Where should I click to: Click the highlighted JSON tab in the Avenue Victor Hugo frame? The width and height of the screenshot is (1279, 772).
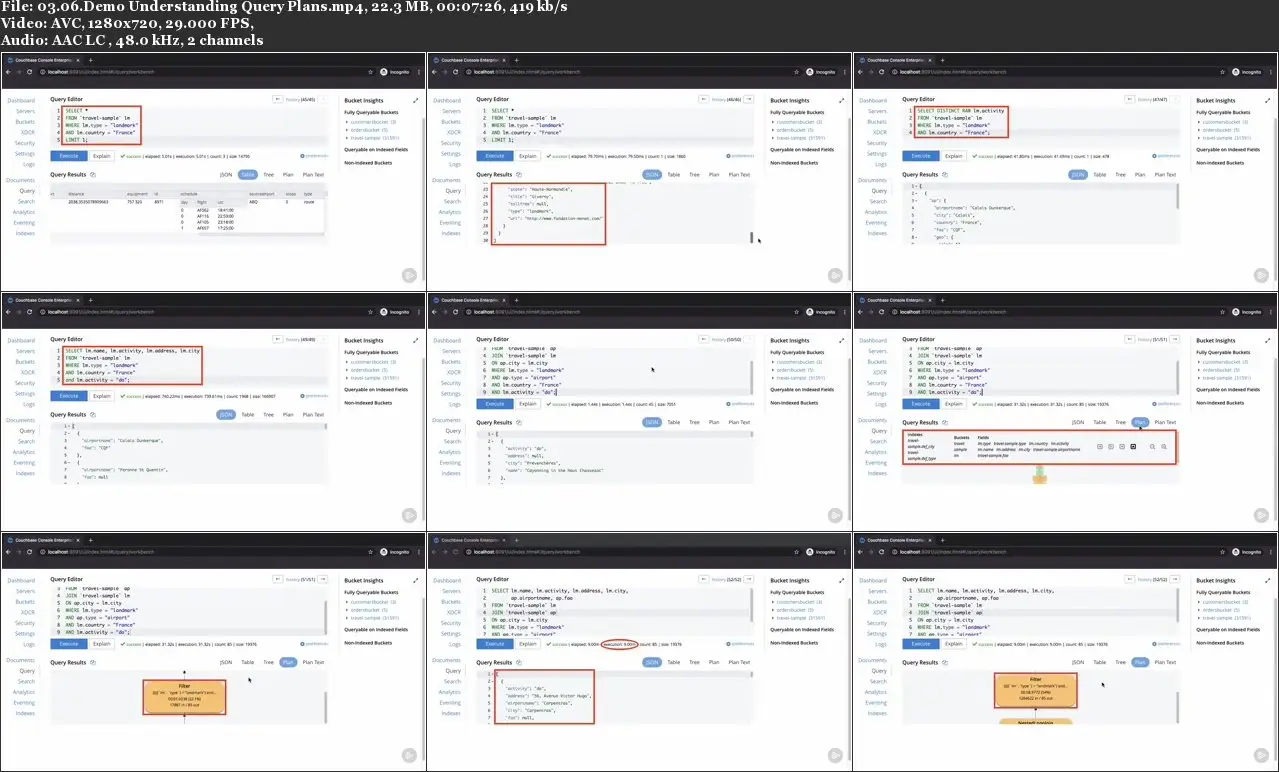click(x=651, y=662)
